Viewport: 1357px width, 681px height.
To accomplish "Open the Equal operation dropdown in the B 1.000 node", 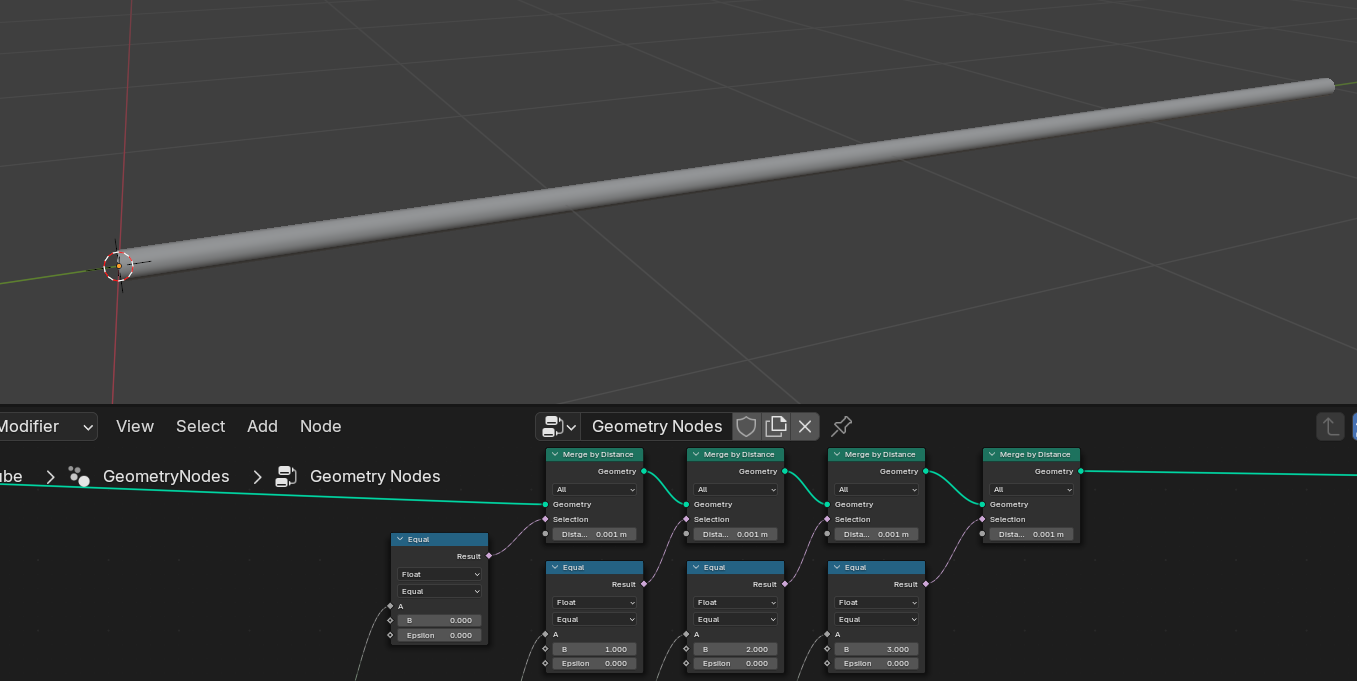I will pos(594,619).
